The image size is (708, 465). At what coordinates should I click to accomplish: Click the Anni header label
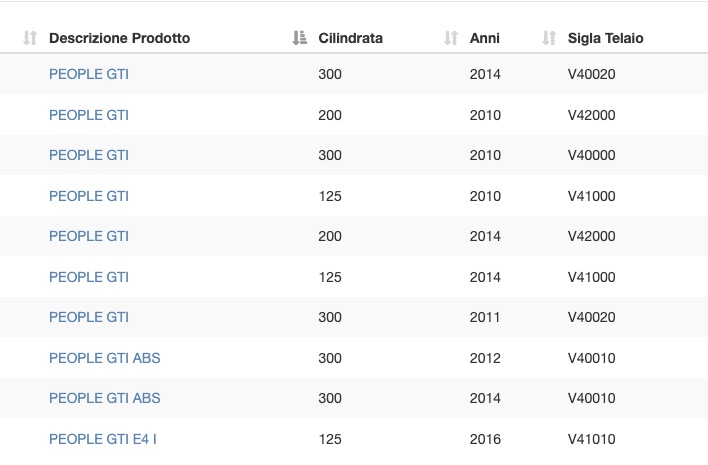click(x=484, y=38)
